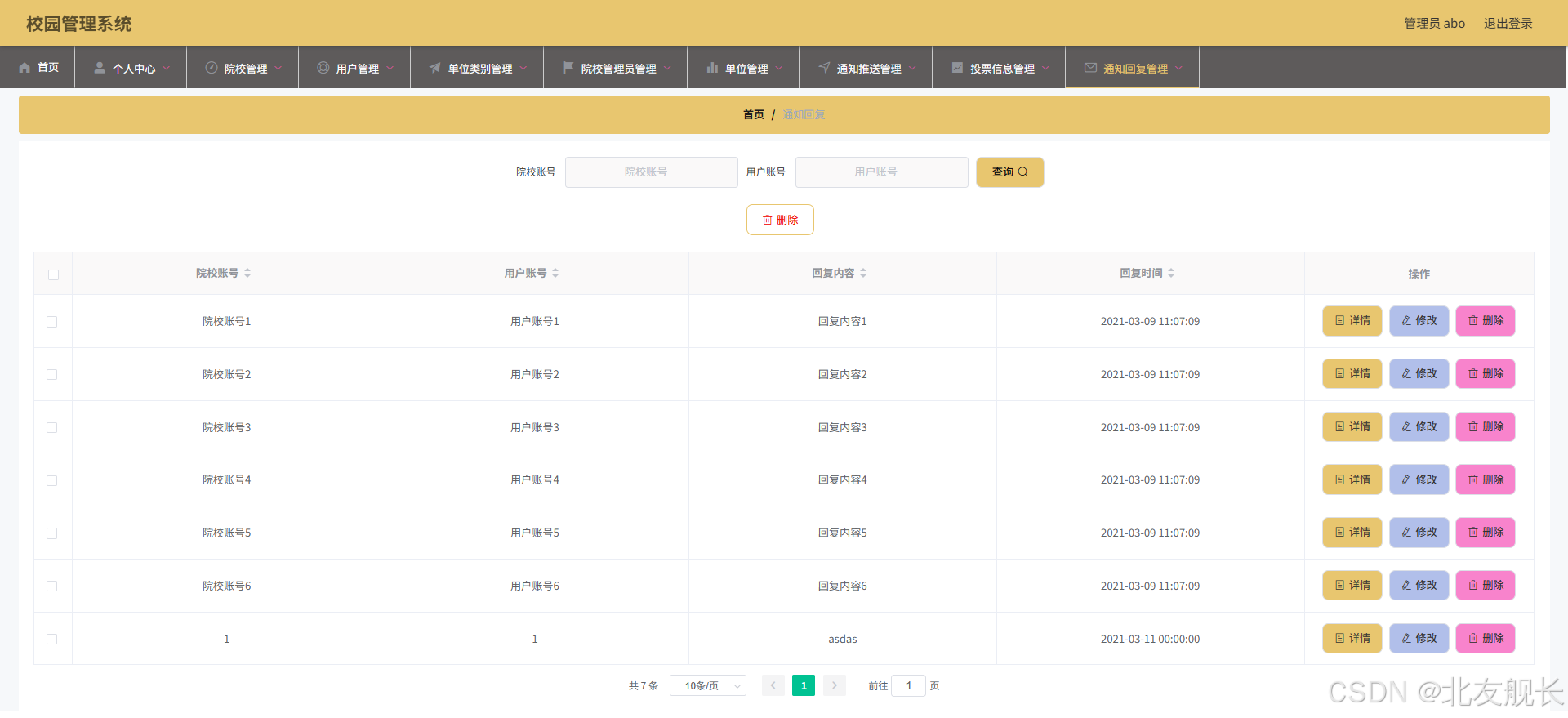Click the icon beside 用户管理
The height and width of the screenshot is (718, 1568).
323,68
